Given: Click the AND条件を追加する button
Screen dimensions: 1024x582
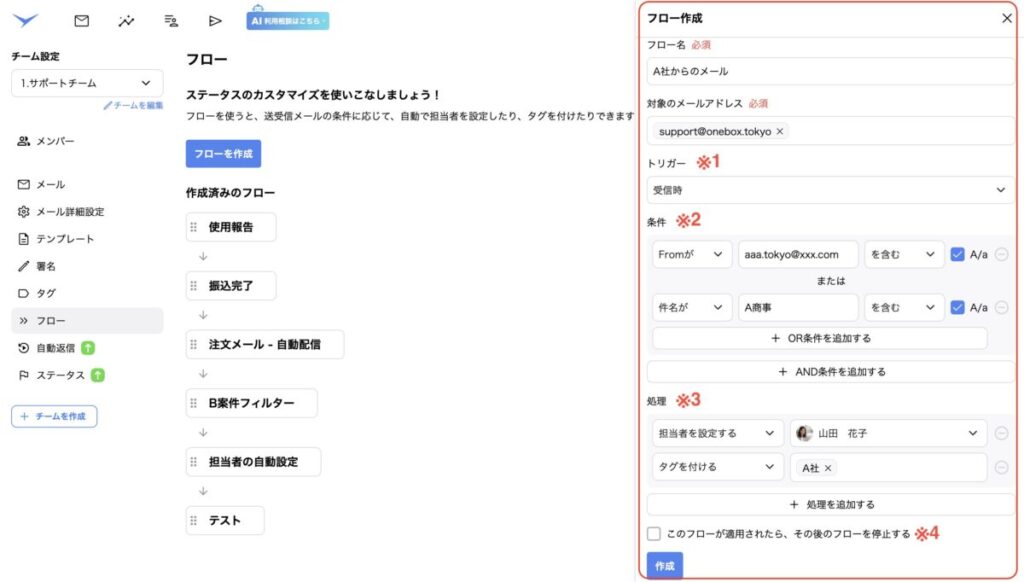Looking at the screenshot, I should [x=830, y=372].
